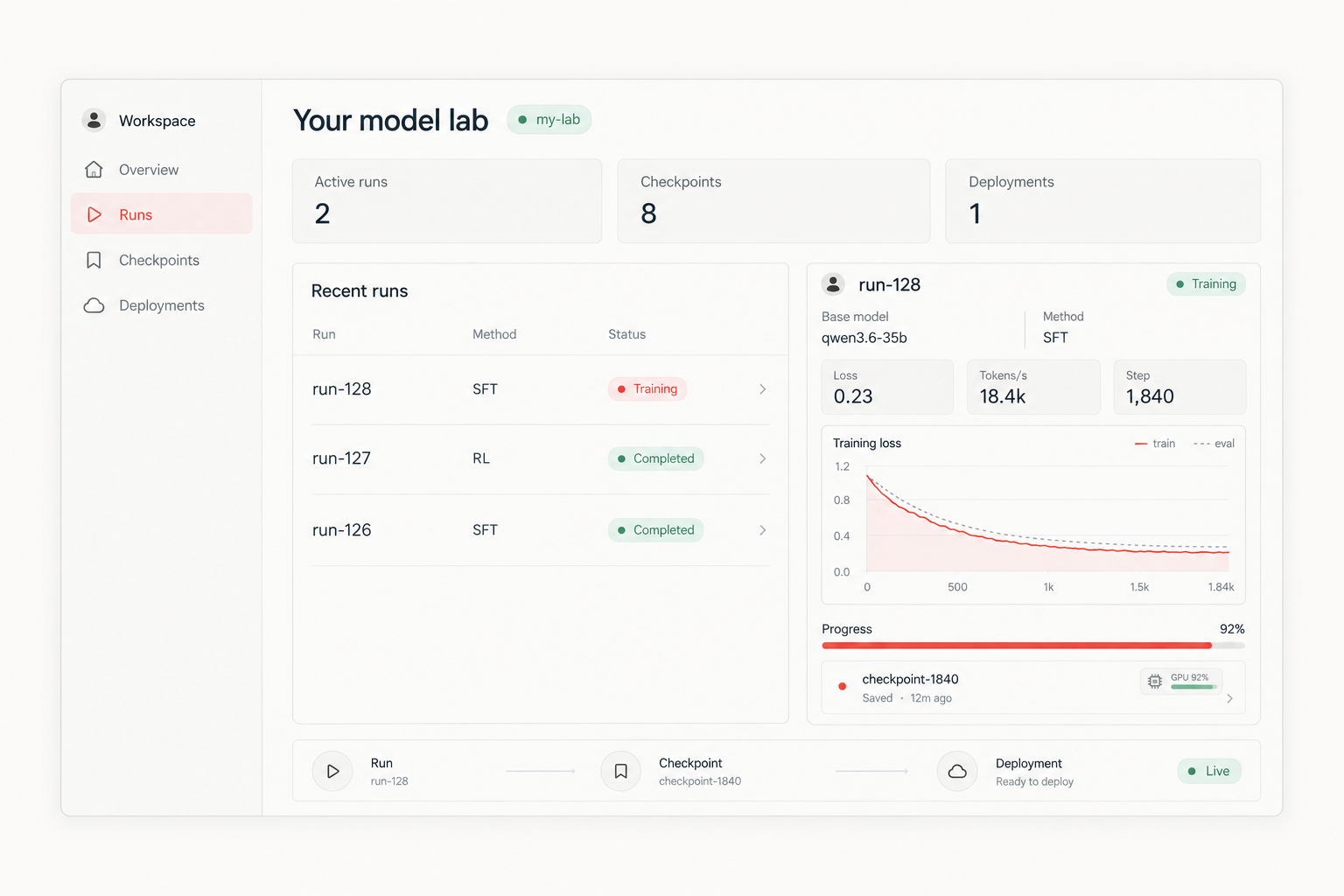This screenshot has height=896, width=1344.
Task: Click the Completed badge for run-127
Action: (655, 458)
